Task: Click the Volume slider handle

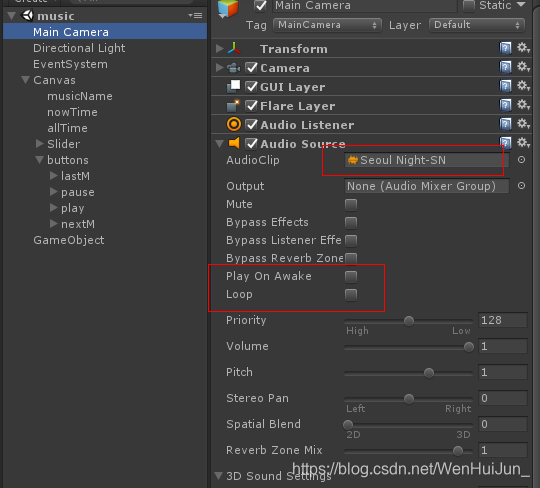Action: [x=469, y=347]
